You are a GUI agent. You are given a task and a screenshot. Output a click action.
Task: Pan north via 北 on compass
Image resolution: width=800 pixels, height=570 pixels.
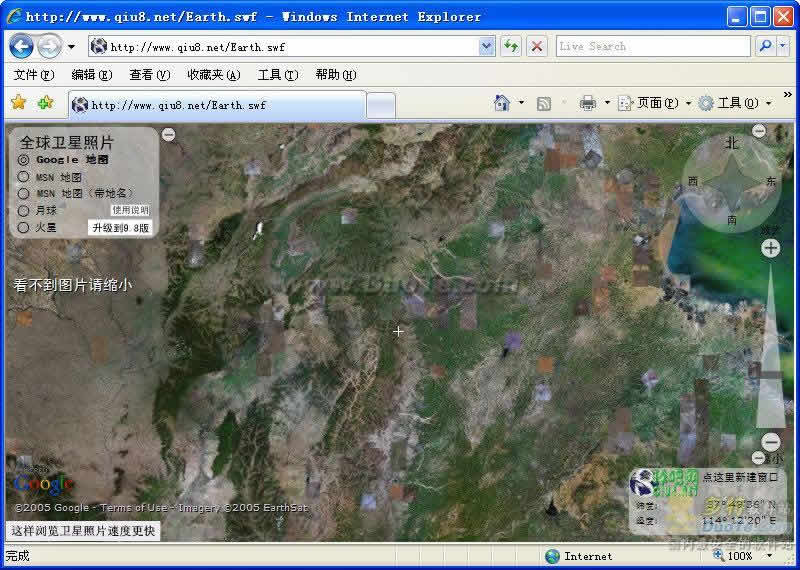pyautogui.click(x=732, y=144)
